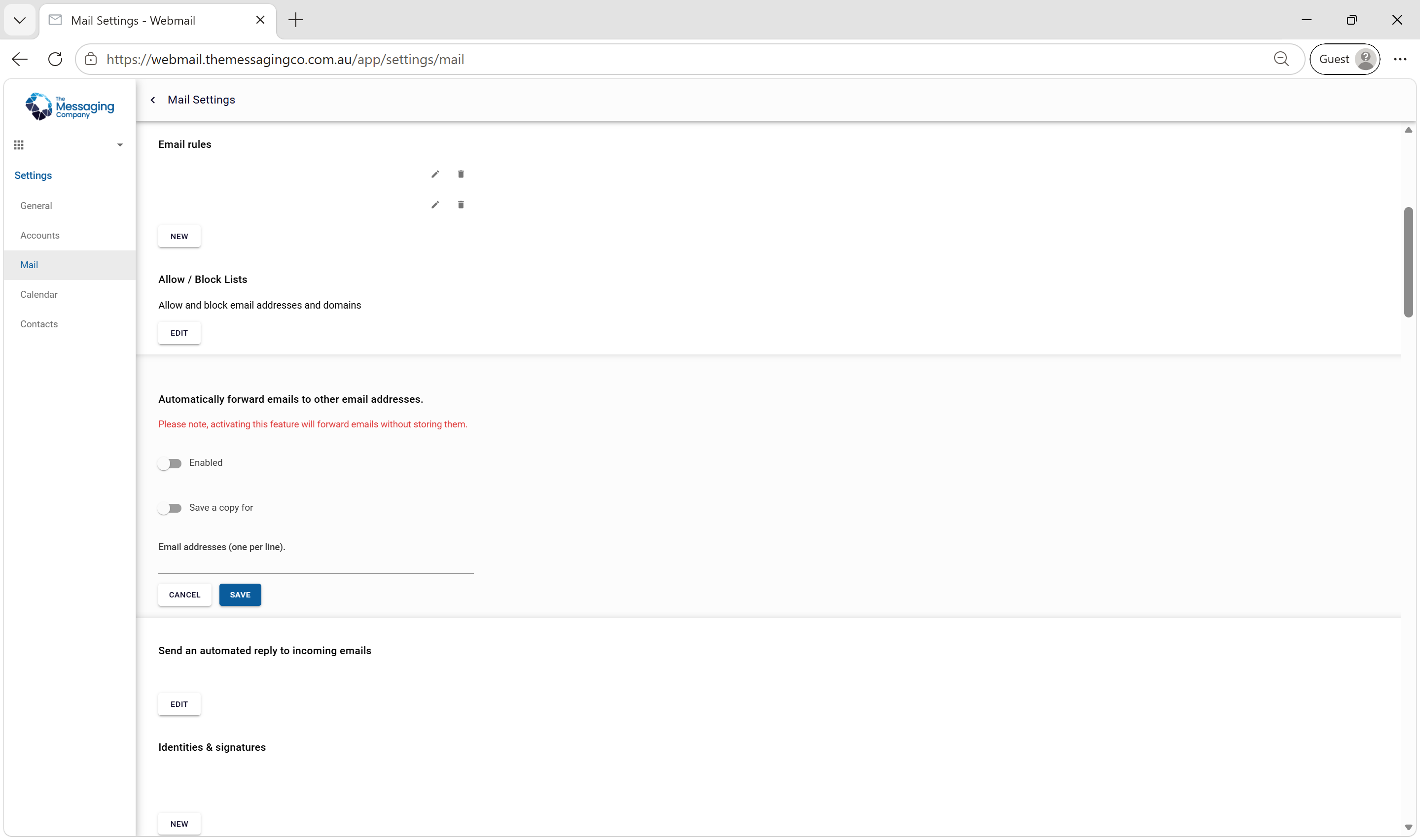
Task: Create NEW email rule
Action: click(179, 237)
